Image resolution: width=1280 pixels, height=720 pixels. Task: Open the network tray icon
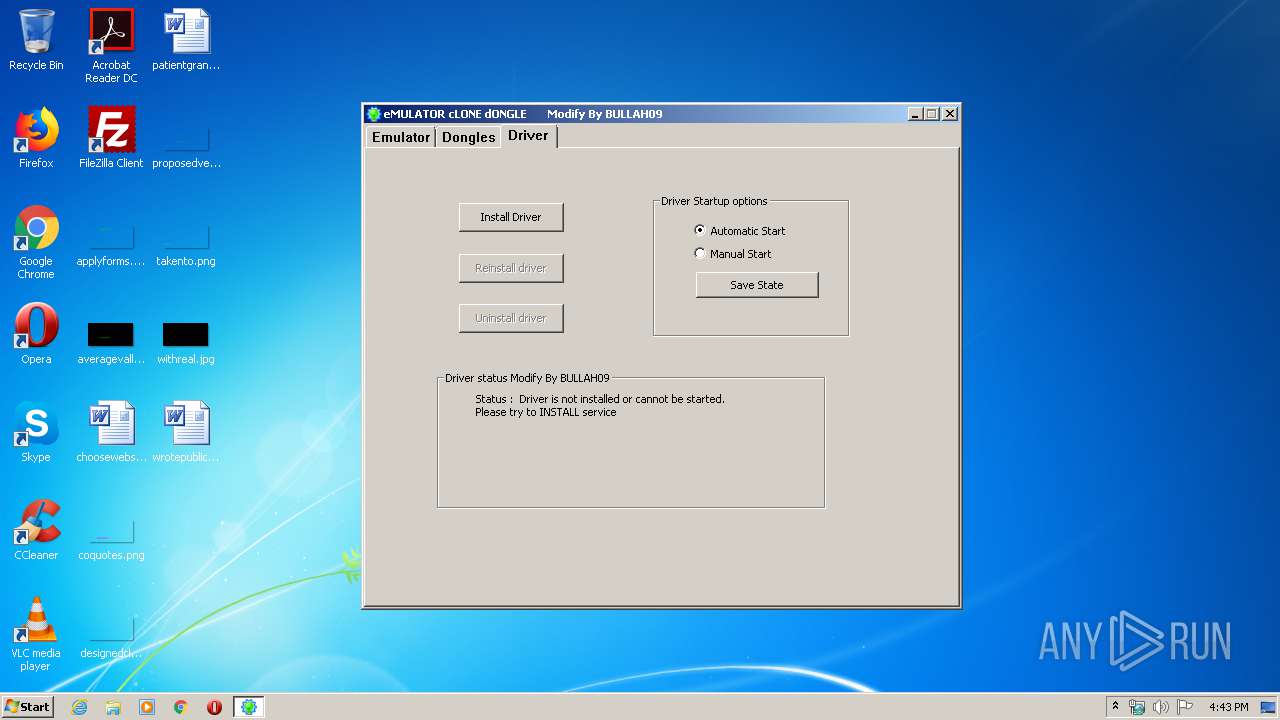click(1137, 707)
